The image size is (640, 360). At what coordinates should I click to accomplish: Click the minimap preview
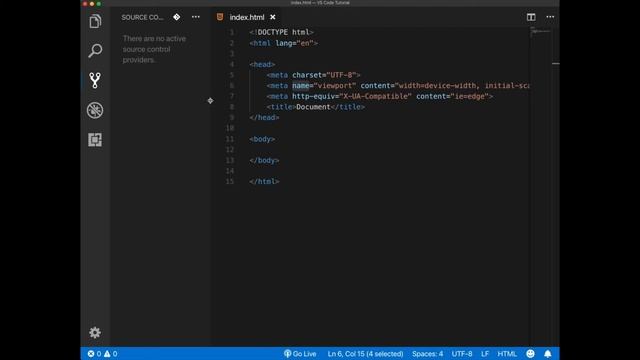(541, 32)
